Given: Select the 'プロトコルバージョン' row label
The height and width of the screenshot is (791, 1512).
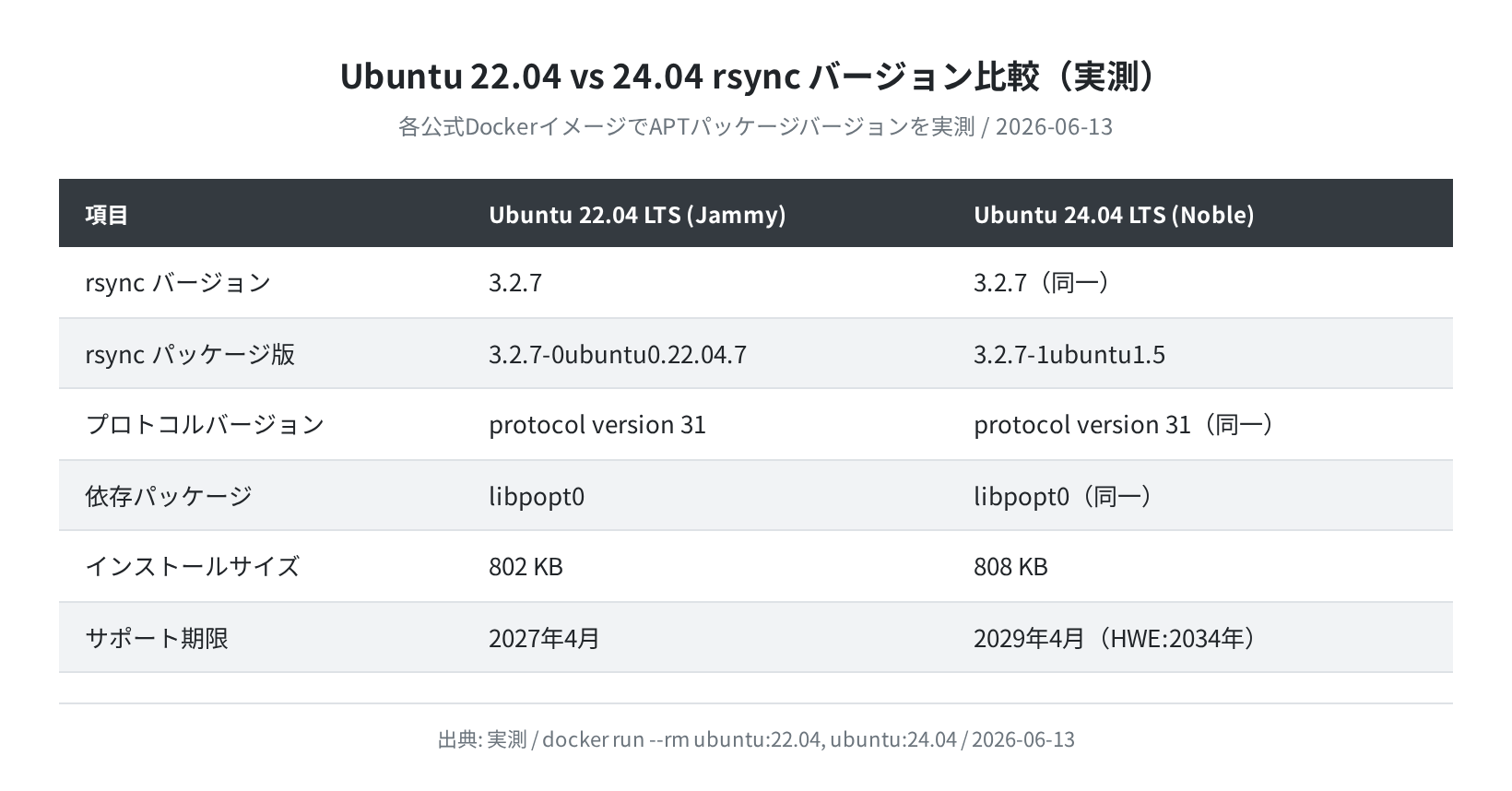Looking at the screenshot, I should [205, 424].
